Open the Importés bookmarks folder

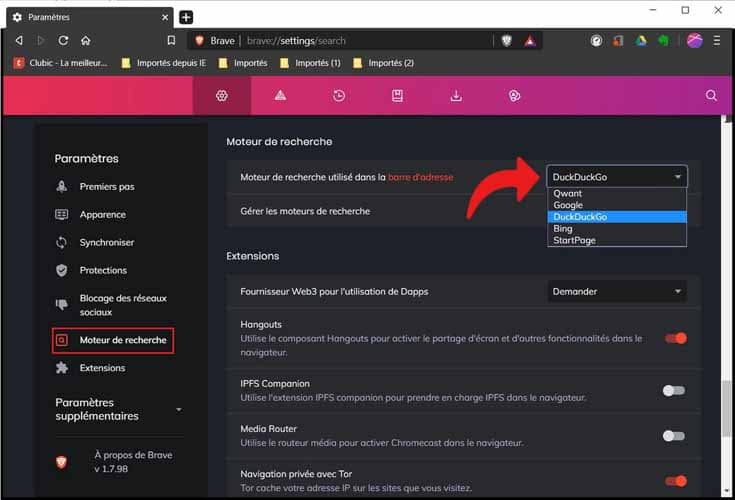tap(243, 63)
